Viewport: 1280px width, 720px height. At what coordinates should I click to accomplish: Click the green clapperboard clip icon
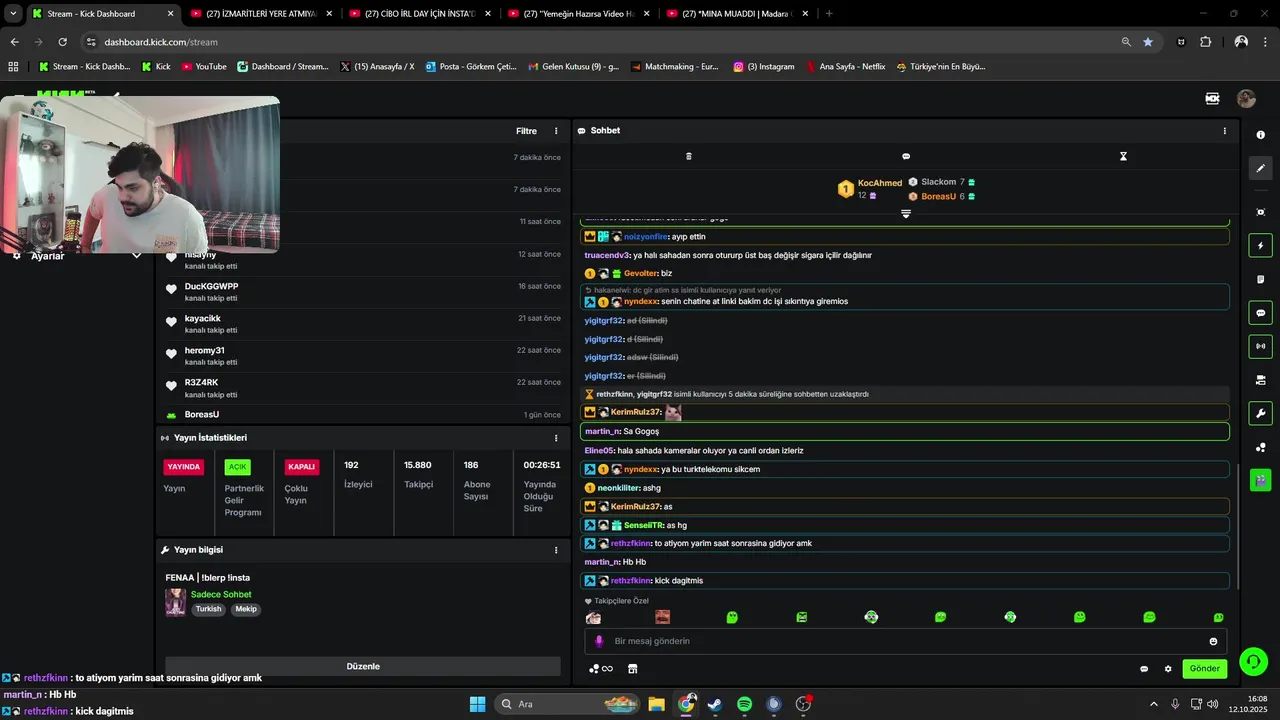pos(1260,480)
